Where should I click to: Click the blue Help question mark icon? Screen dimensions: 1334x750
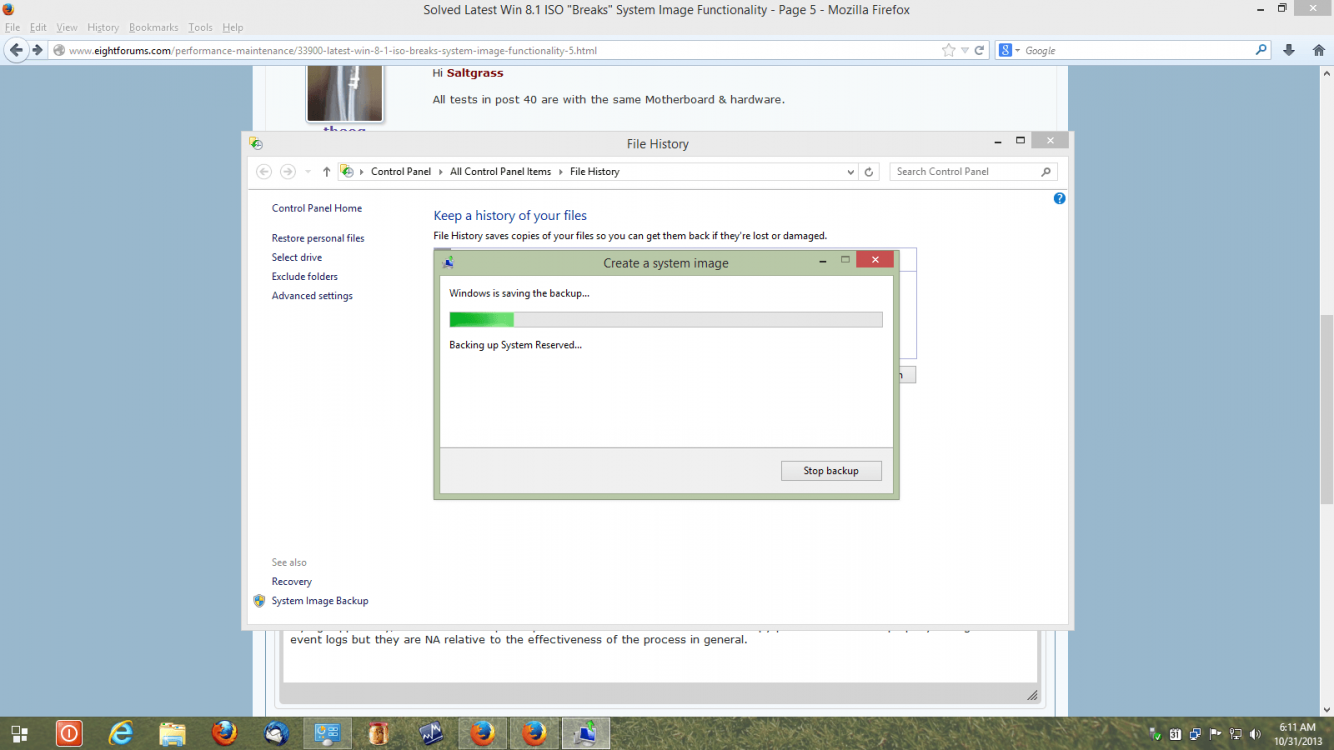click(x=1059, y=199)
